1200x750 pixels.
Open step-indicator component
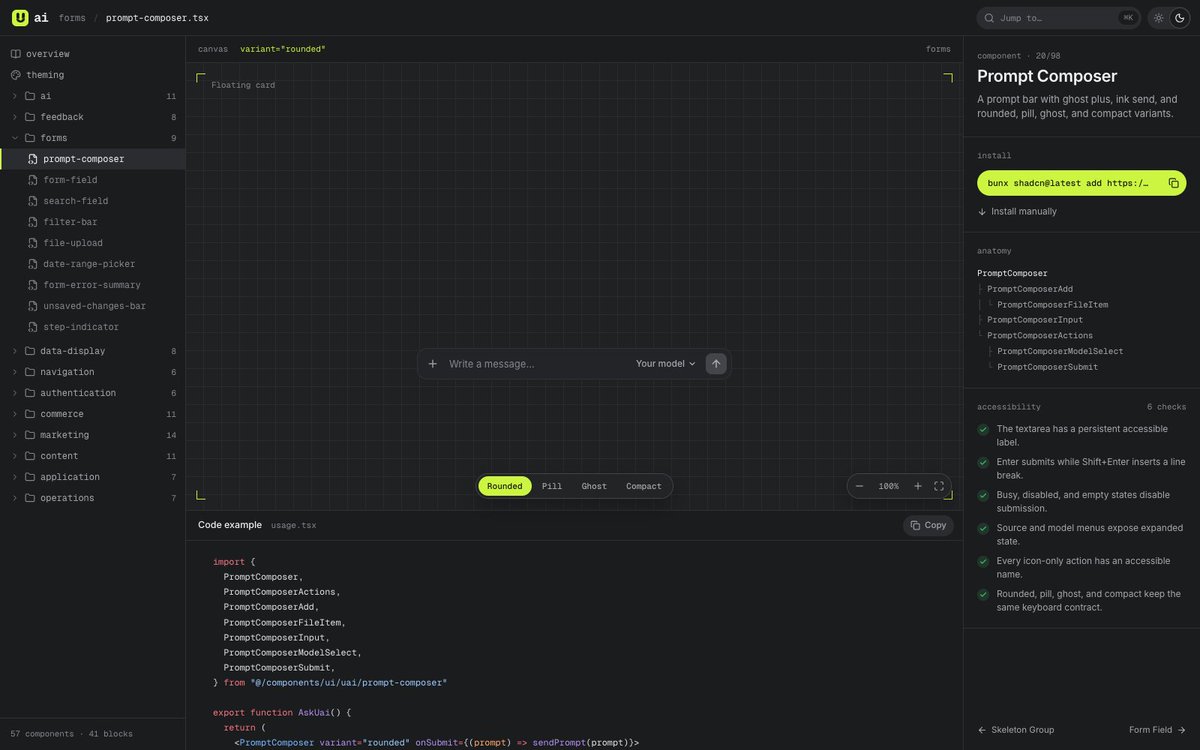[x=92, y=327]
